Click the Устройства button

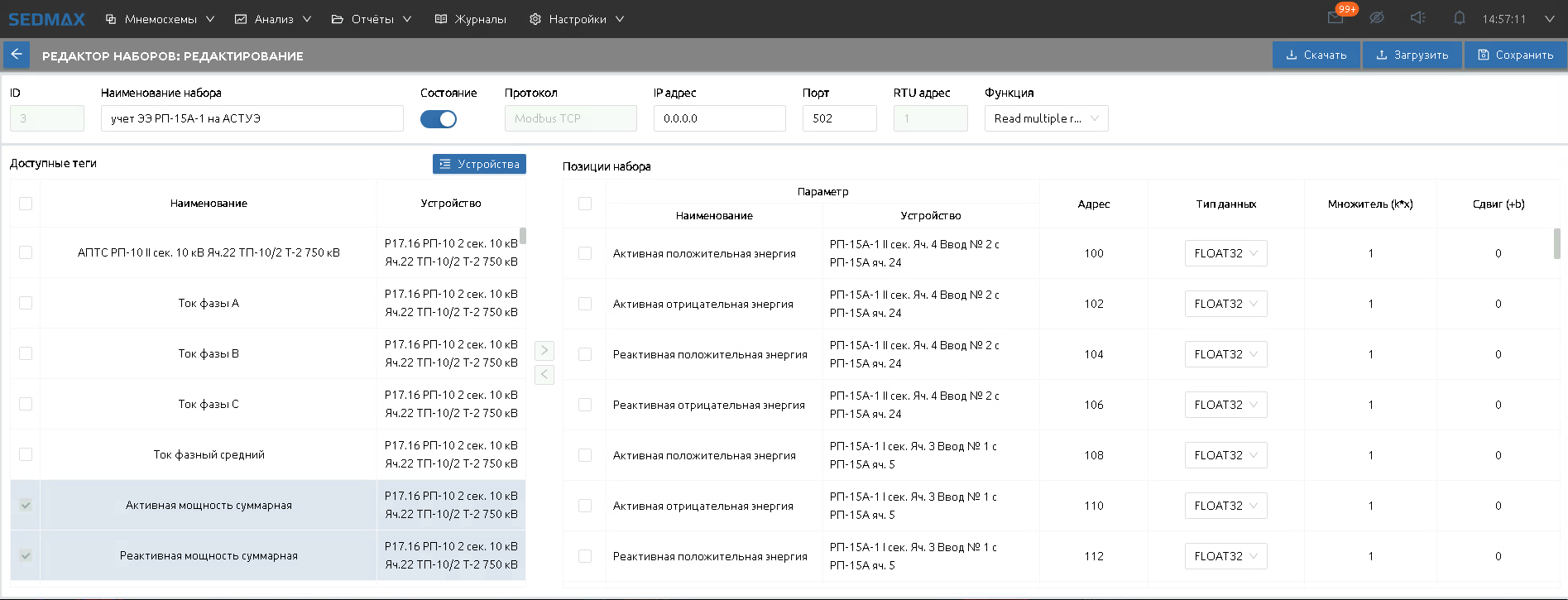479,164
